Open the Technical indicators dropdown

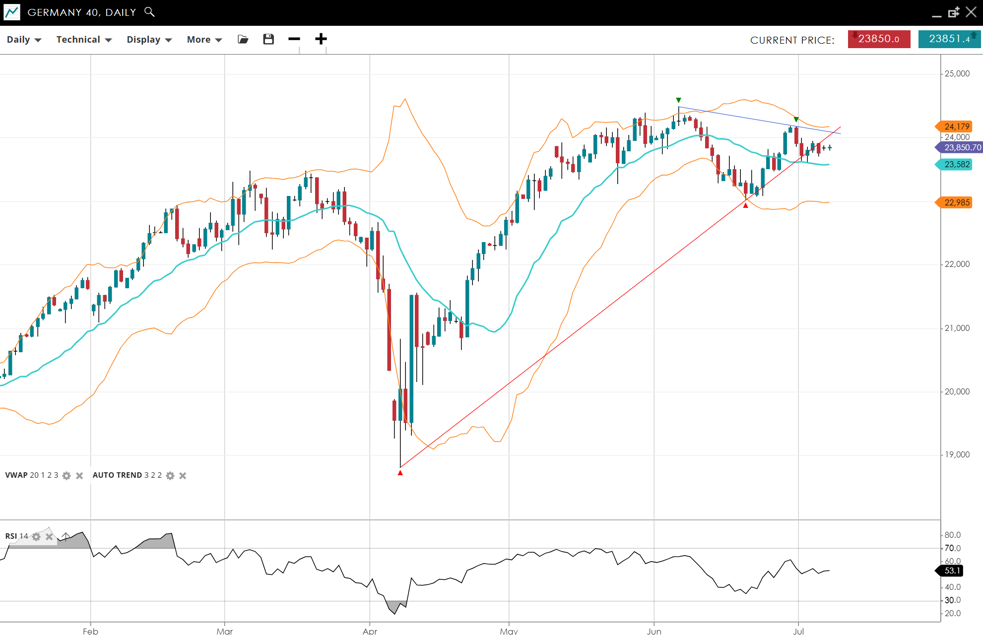tap(83, 40)
